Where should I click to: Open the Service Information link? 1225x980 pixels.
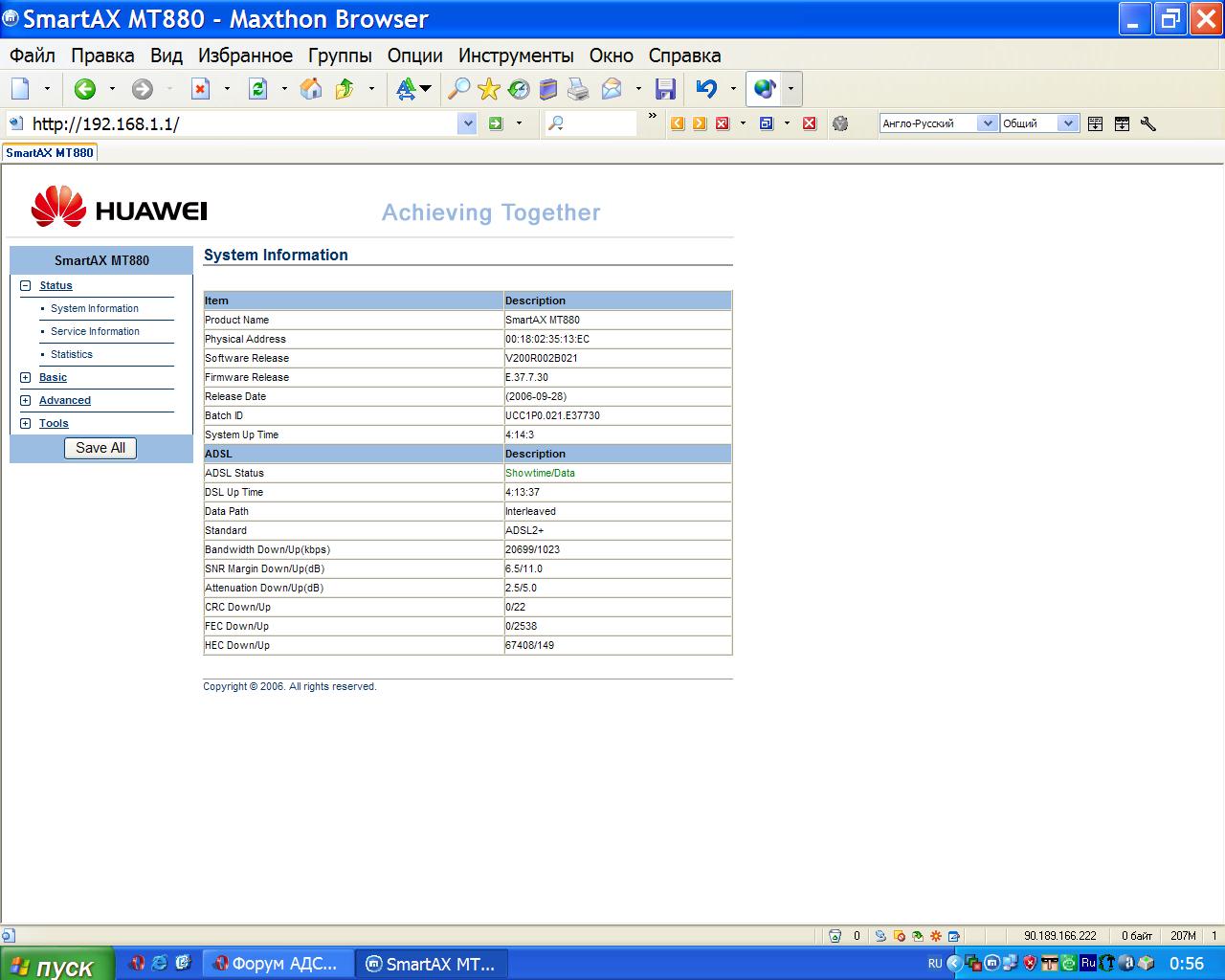click(95, 331)
